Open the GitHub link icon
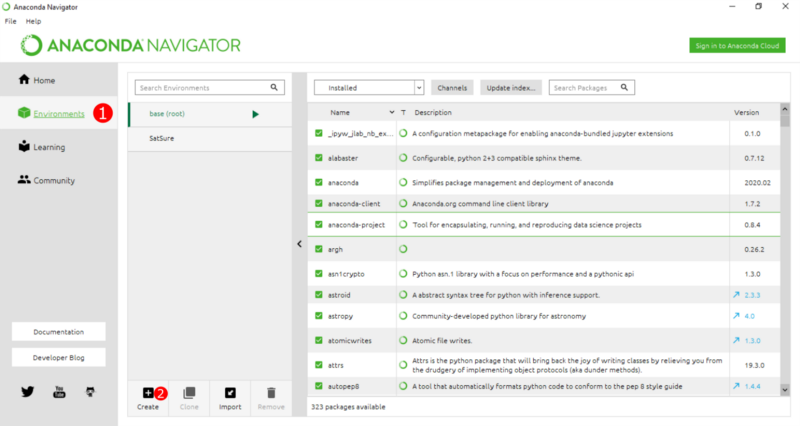 [x=90, y=392]
